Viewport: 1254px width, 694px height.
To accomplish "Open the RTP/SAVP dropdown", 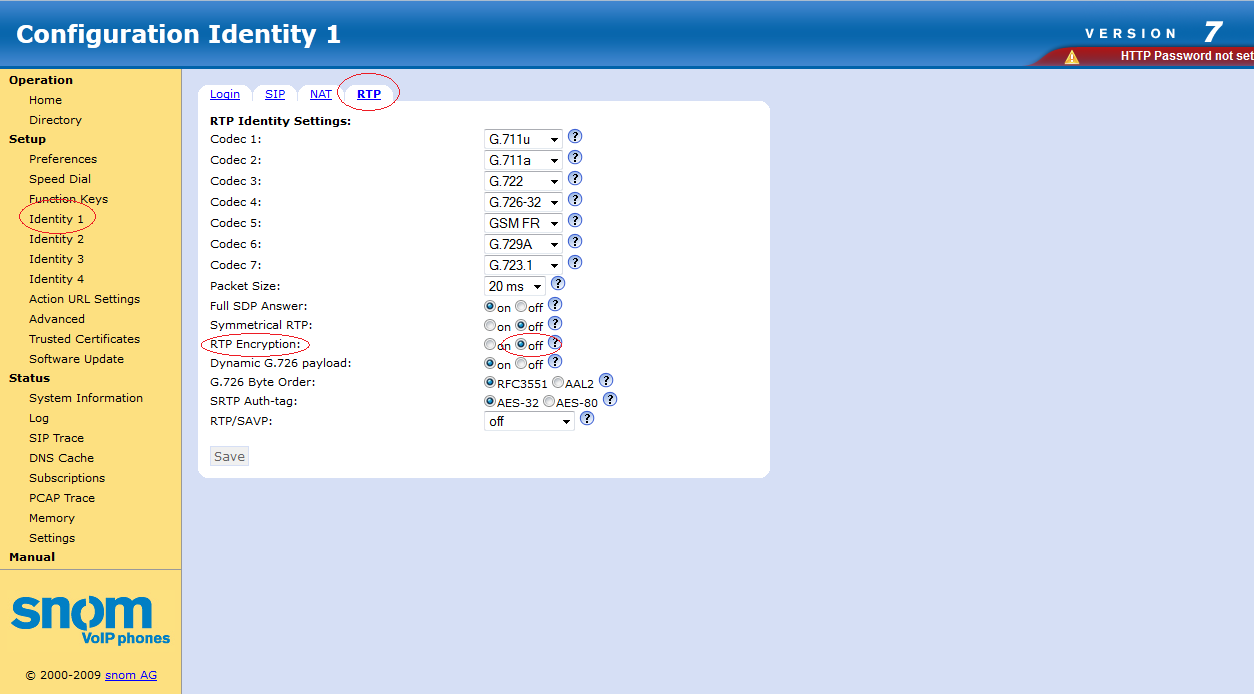I will (529, 421).
